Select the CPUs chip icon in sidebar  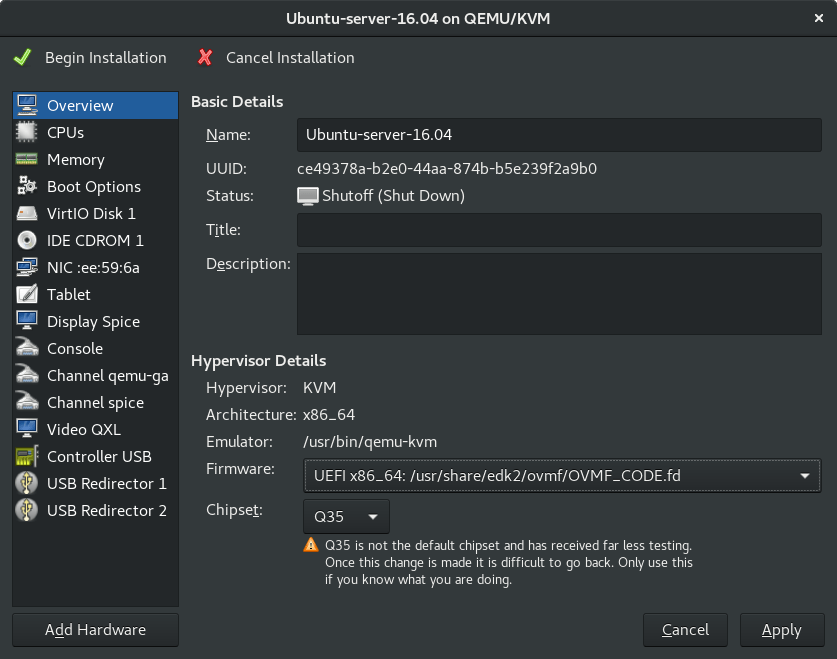point(28,132)
